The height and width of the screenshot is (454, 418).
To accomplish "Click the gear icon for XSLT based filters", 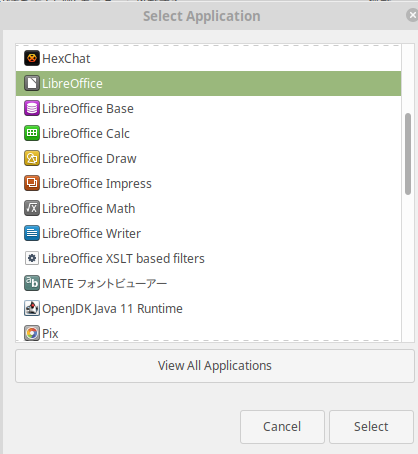I will tap(32, 258).
